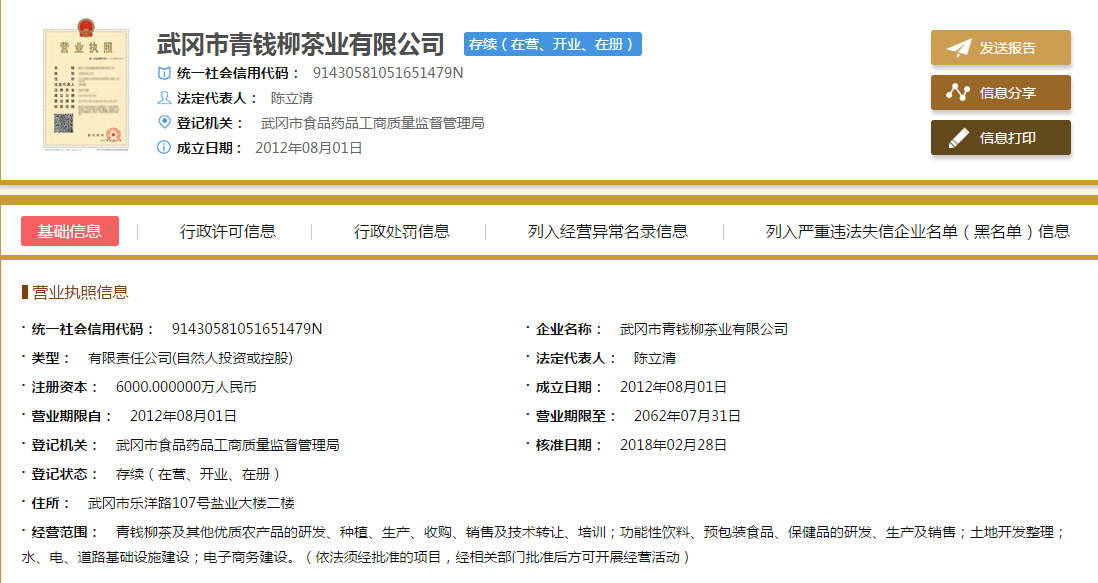Image resolution: width=1098 pixels, height=583 pixels.
Task: Open the business license thumbnail image
Action: (86, 90)
